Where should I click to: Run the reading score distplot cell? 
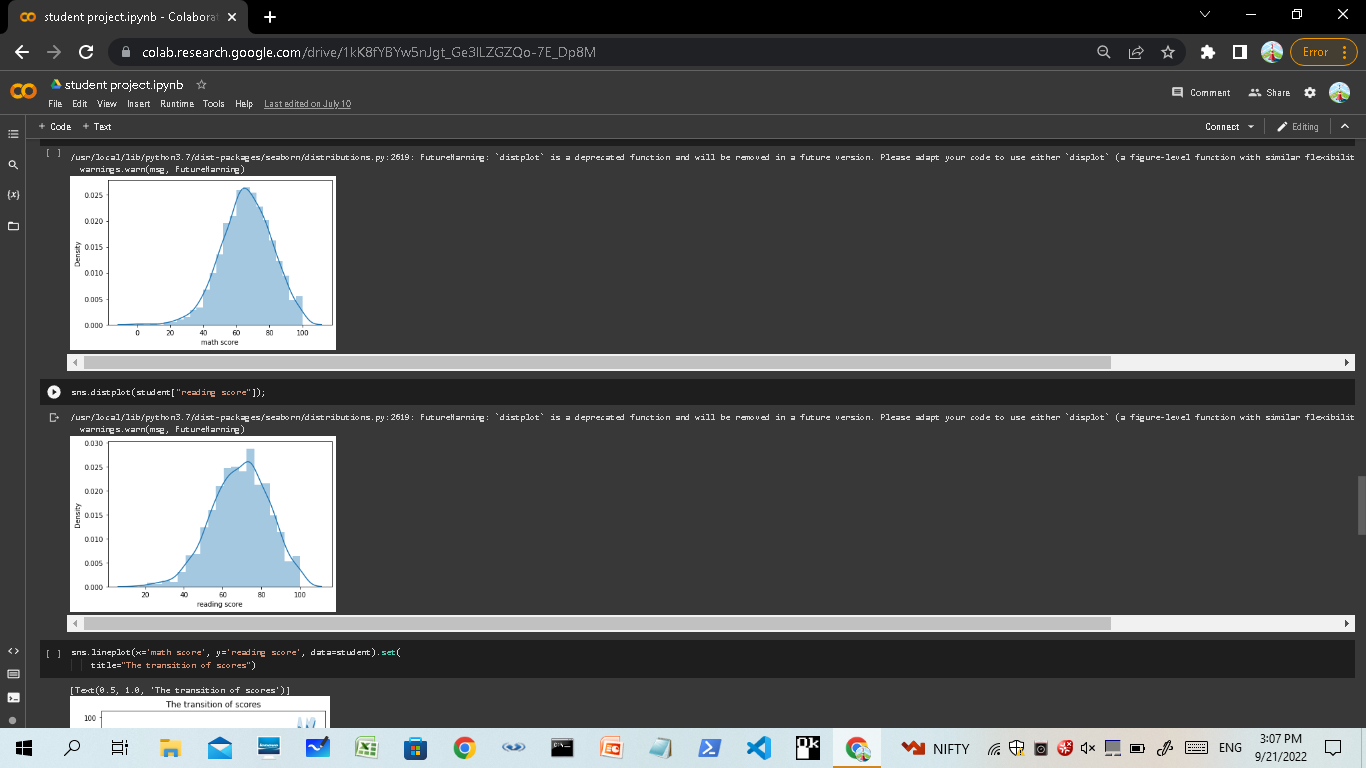54,392
